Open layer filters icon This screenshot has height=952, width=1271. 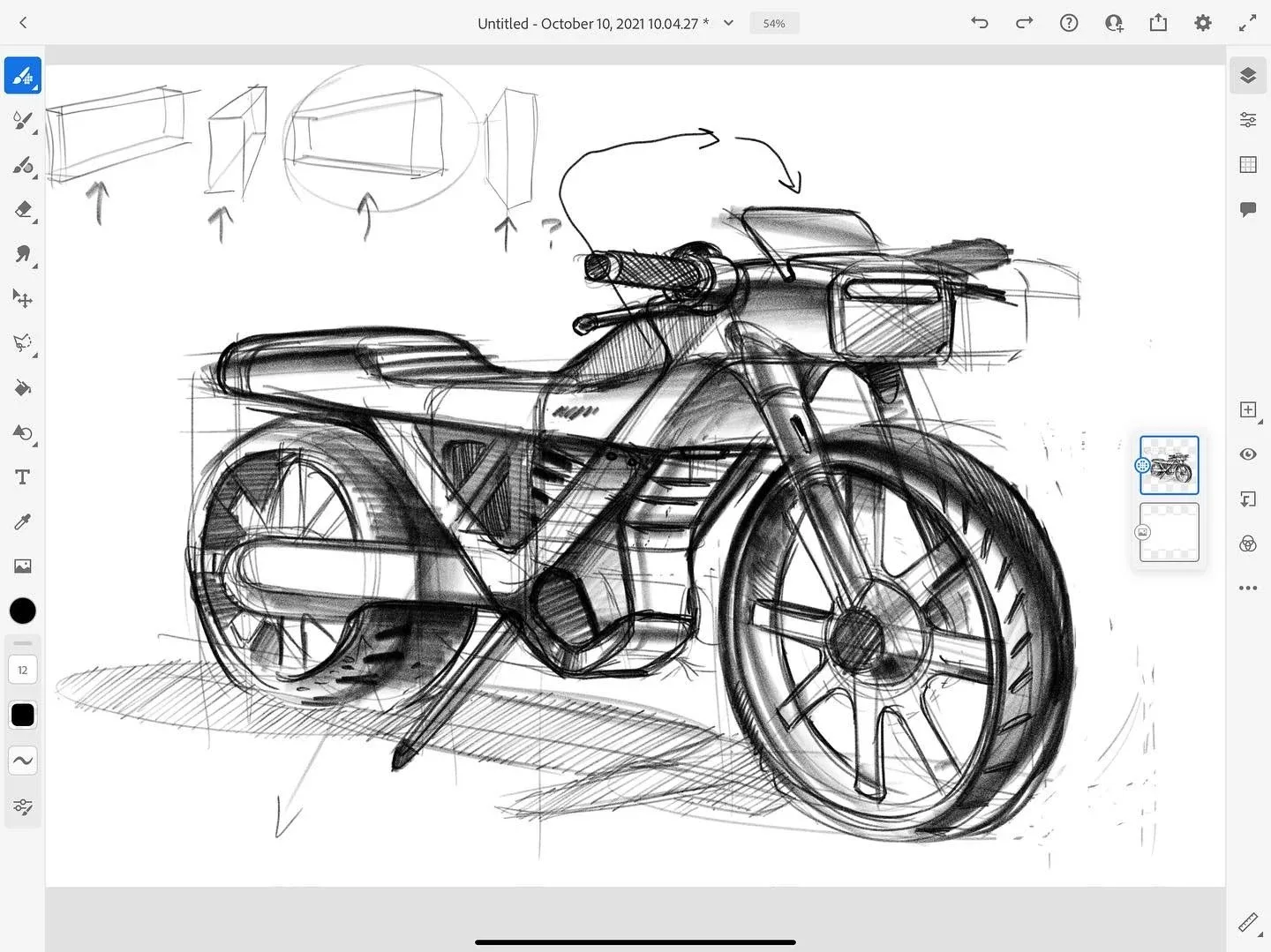[x=1248, y=543]
